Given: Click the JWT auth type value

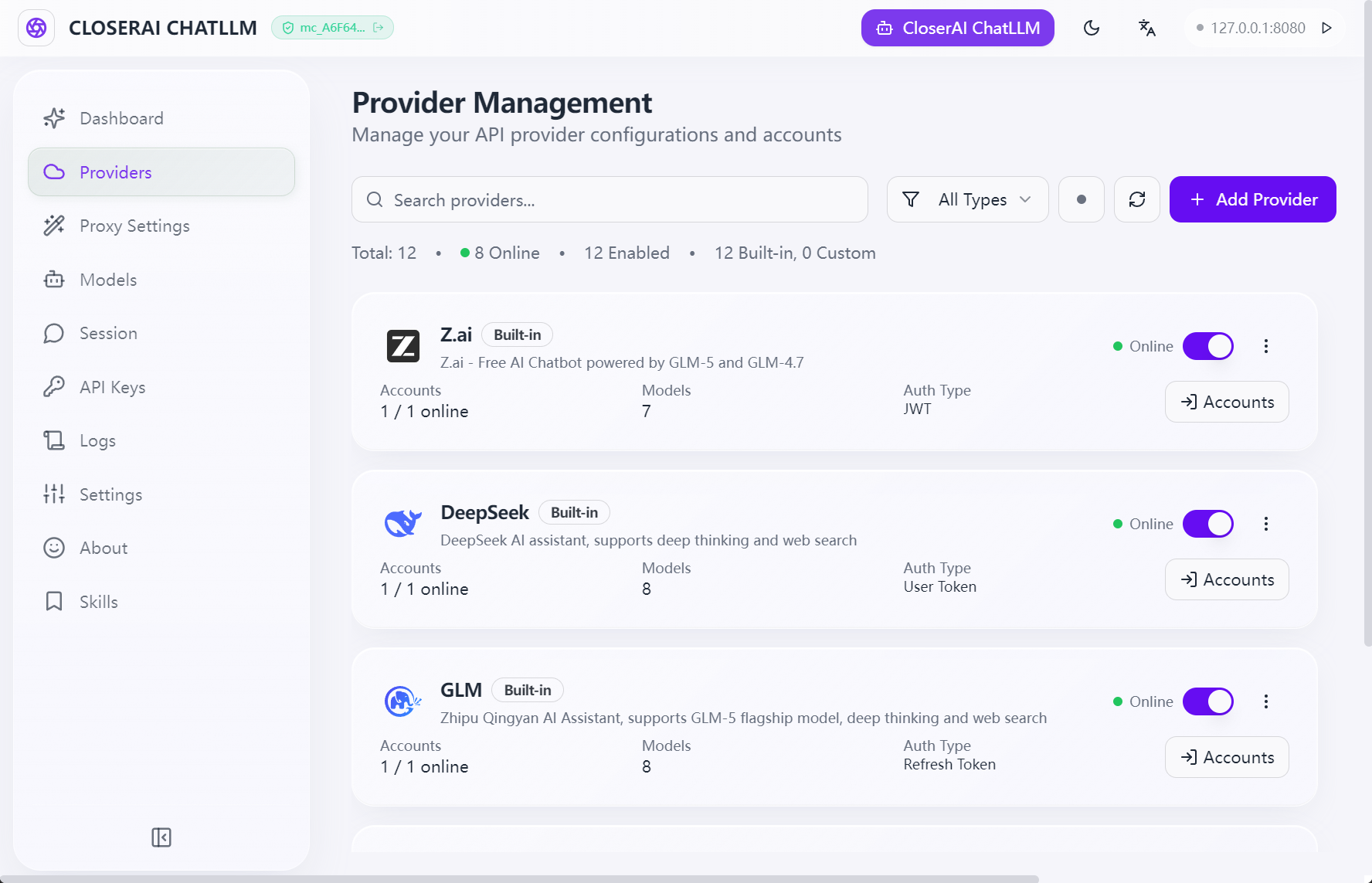Looking at the screenshot, I should pyautogui.click(x=918, y=409).
